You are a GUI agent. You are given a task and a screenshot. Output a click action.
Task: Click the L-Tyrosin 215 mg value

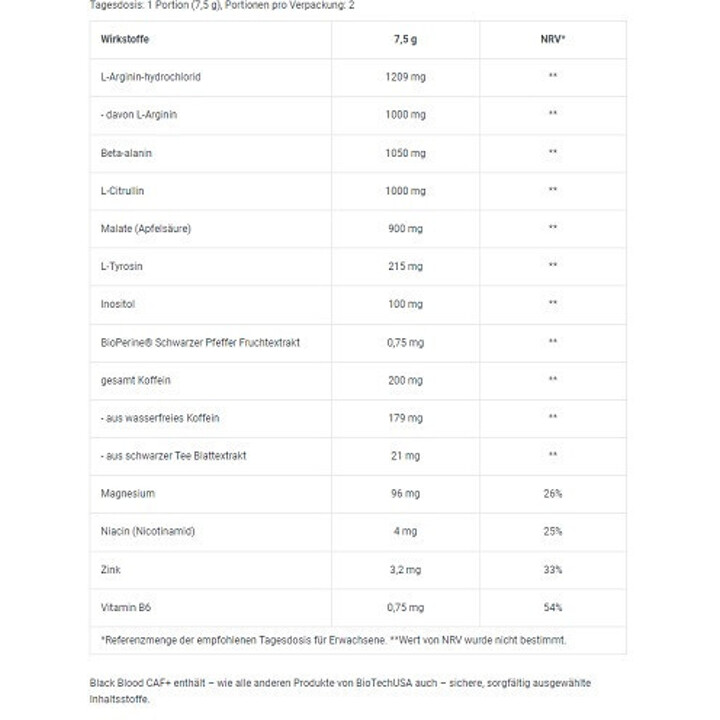click(405, 266)
